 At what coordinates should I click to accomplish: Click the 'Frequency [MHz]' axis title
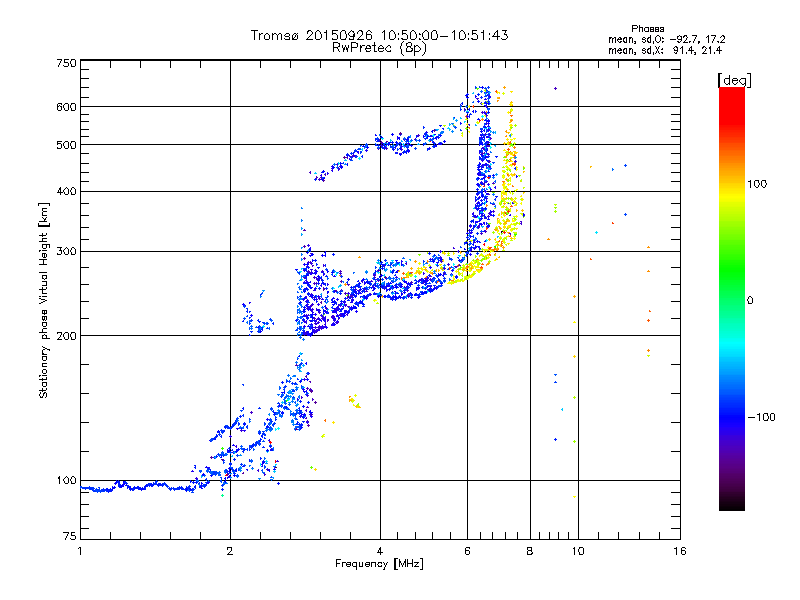(379, 564)
